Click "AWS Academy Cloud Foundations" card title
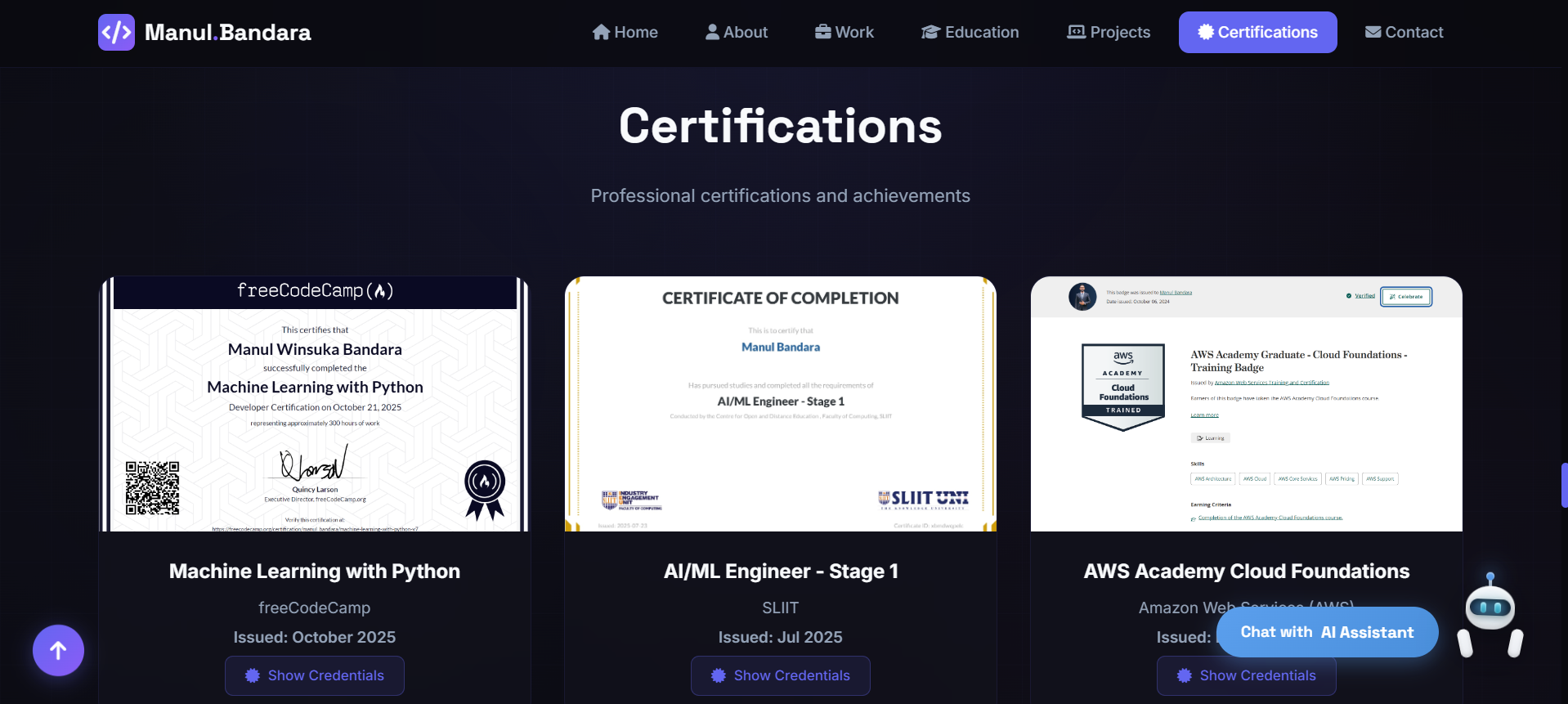The height and width of the screenshot is (704, 1568). pos(1247,571)
